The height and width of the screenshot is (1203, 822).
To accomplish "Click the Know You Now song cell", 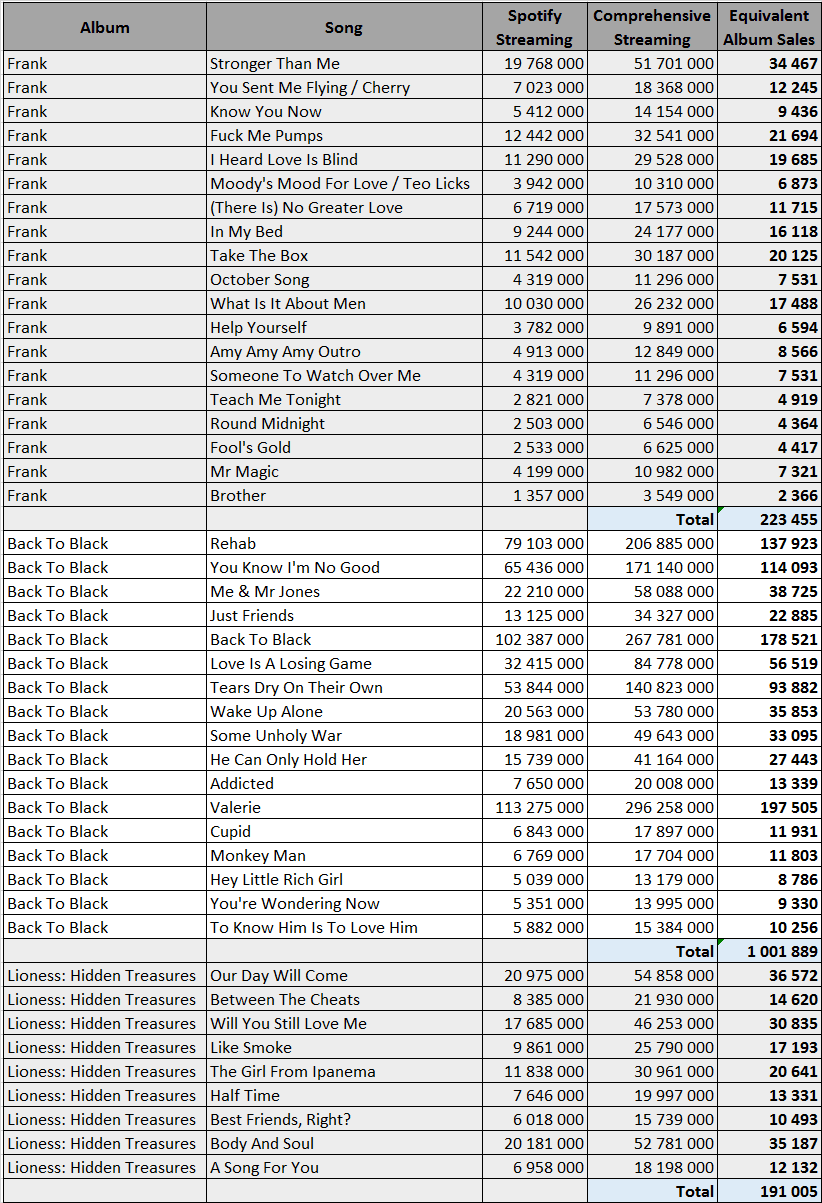I will [x=344, y=111].
